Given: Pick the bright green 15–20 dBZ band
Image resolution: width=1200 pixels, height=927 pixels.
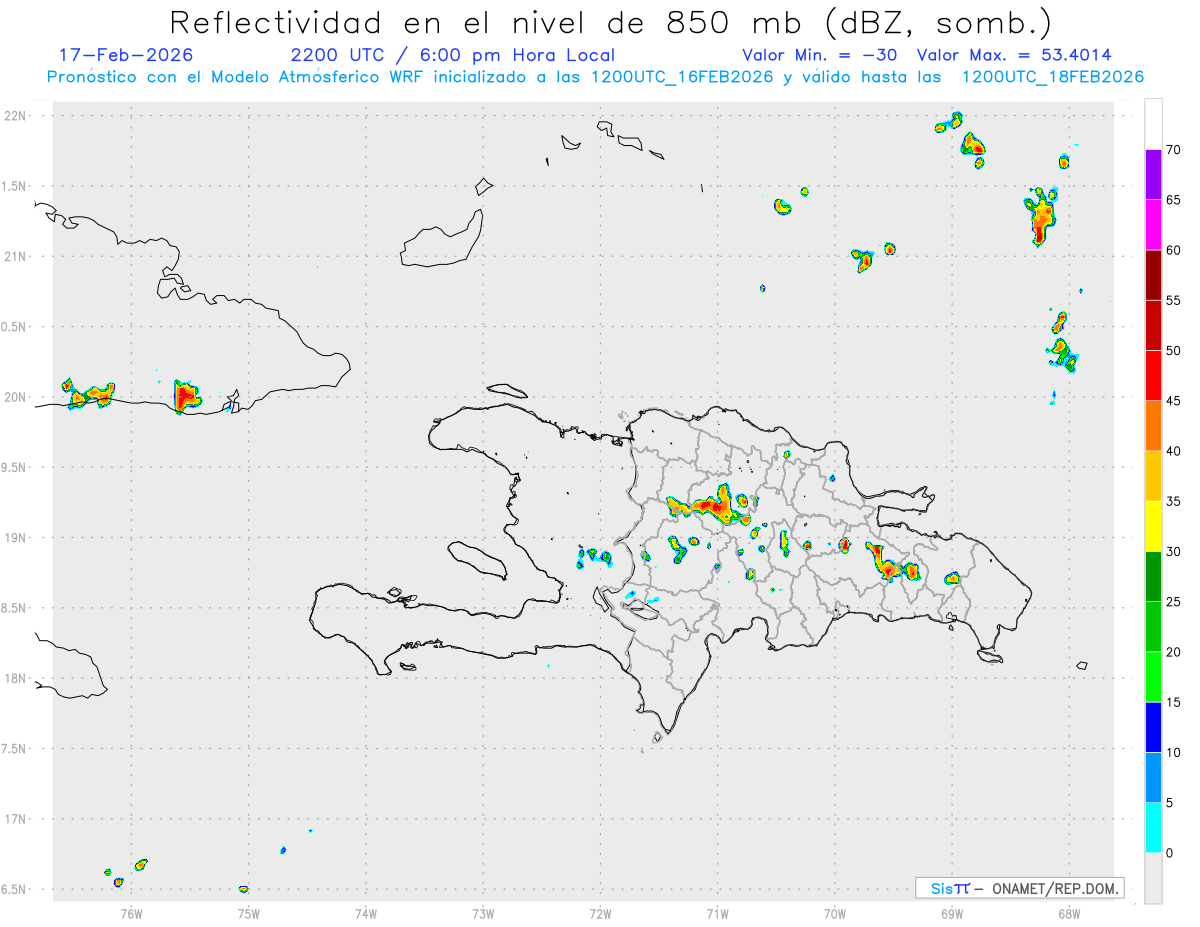Looking at the screenshot, I should pos(1153,677).
